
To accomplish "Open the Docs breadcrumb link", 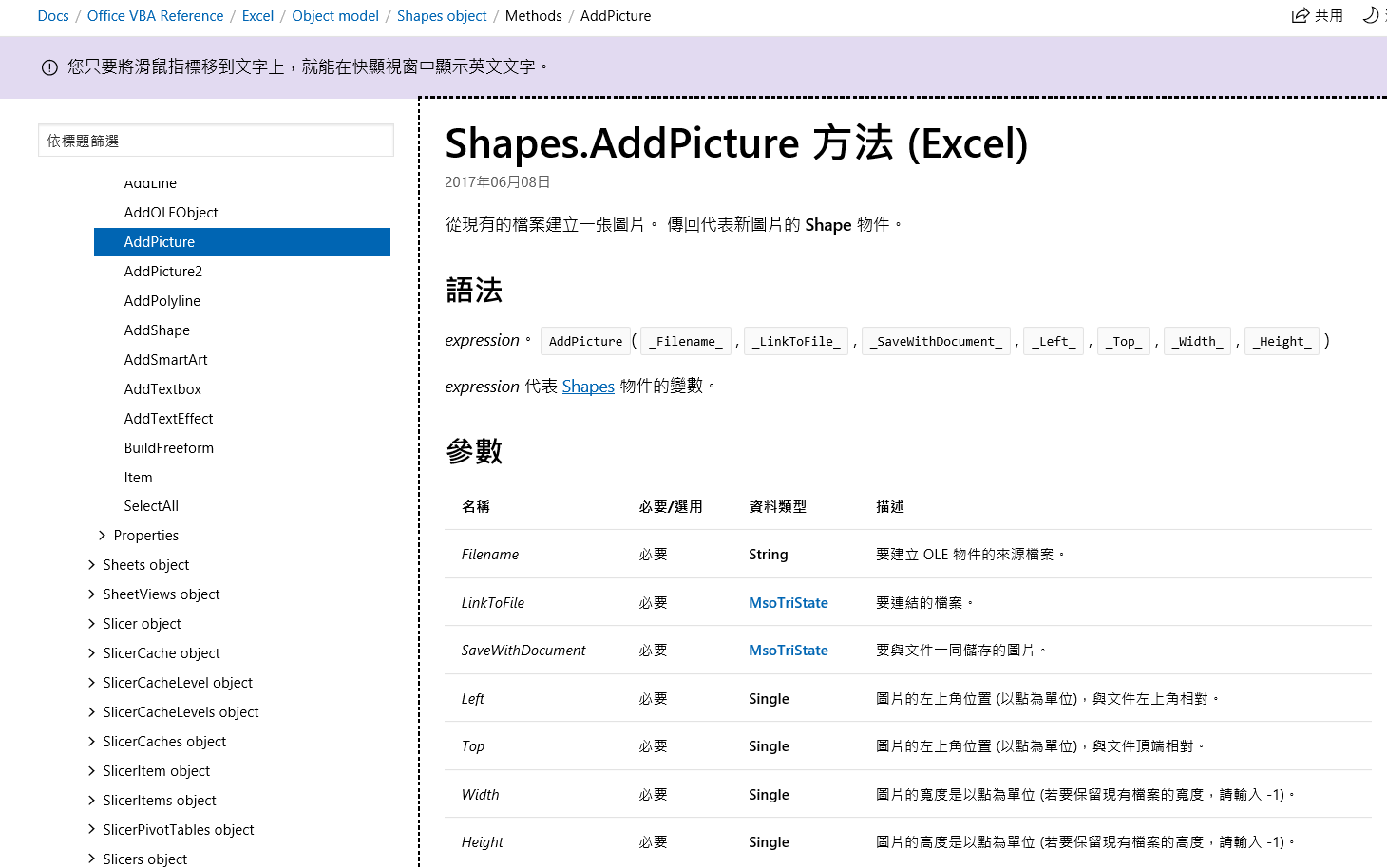I will [x=53, y=16].
